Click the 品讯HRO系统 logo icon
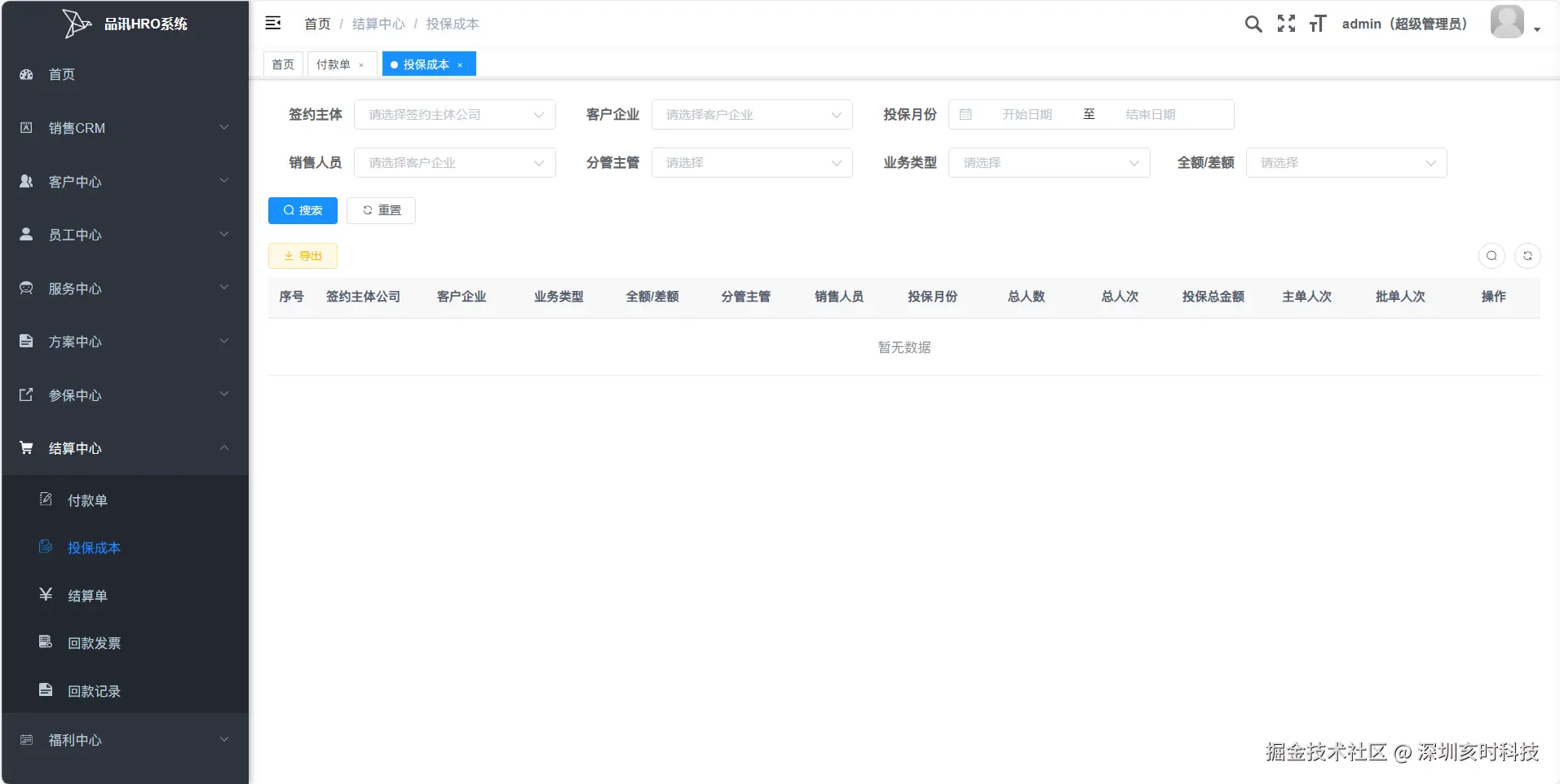1560x784 pixels. (77, 24)
